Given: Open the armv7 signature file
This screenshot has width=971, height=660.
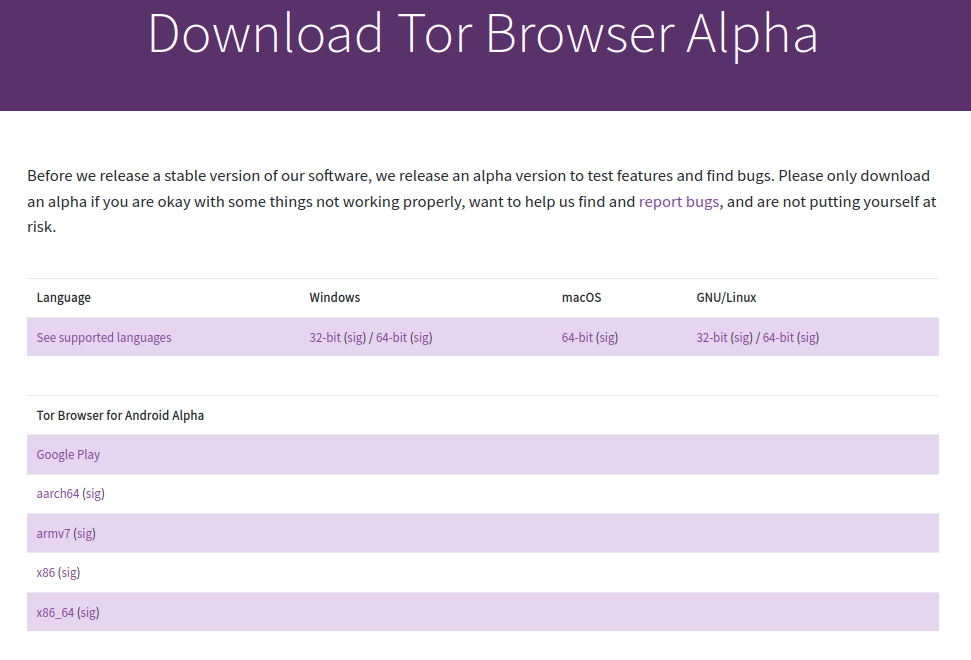Looking at the screenshot, I should click(84, 533).
